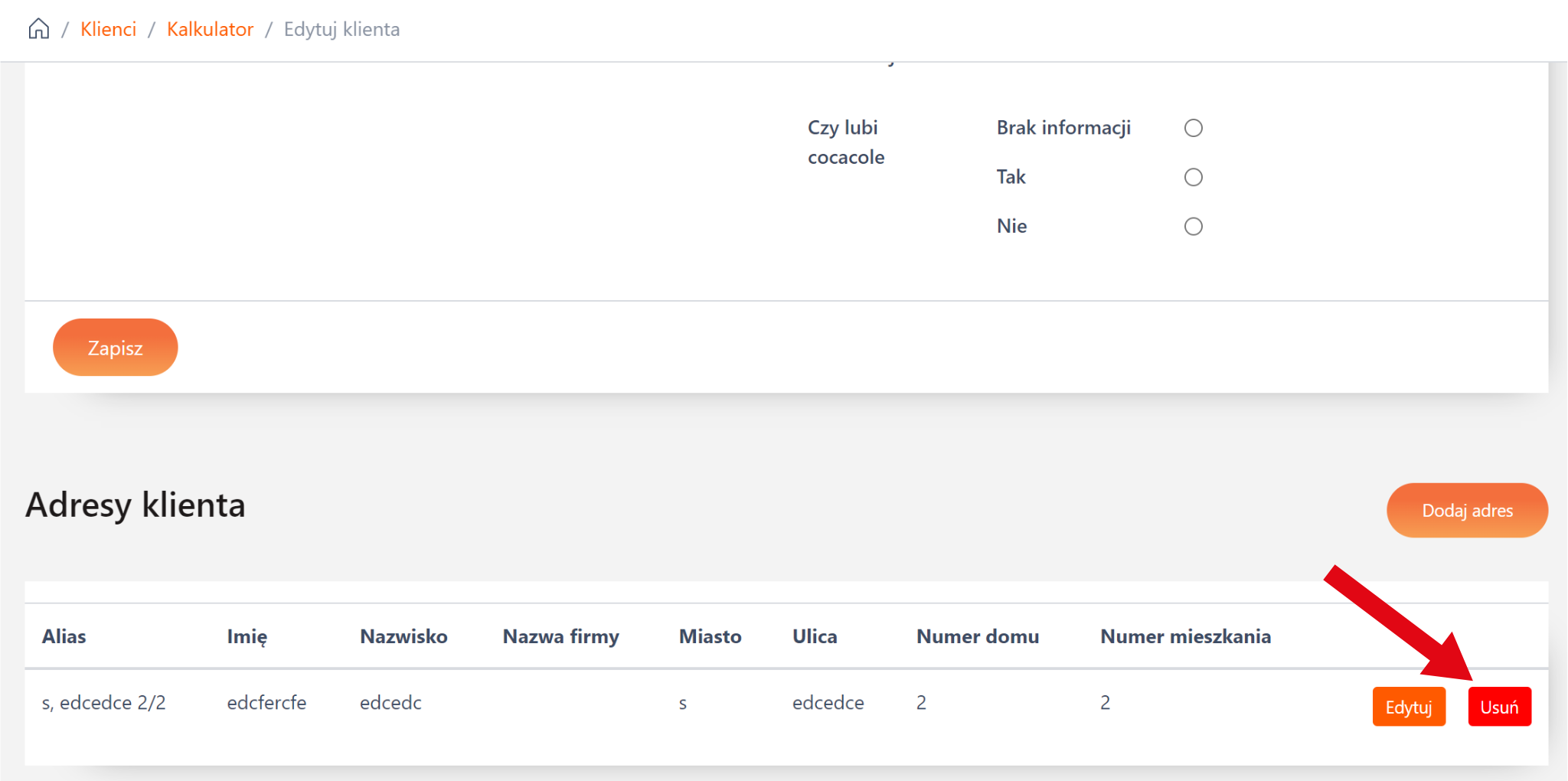
Task: Select the 'Nie' radio button
Action: [1193, 226]
